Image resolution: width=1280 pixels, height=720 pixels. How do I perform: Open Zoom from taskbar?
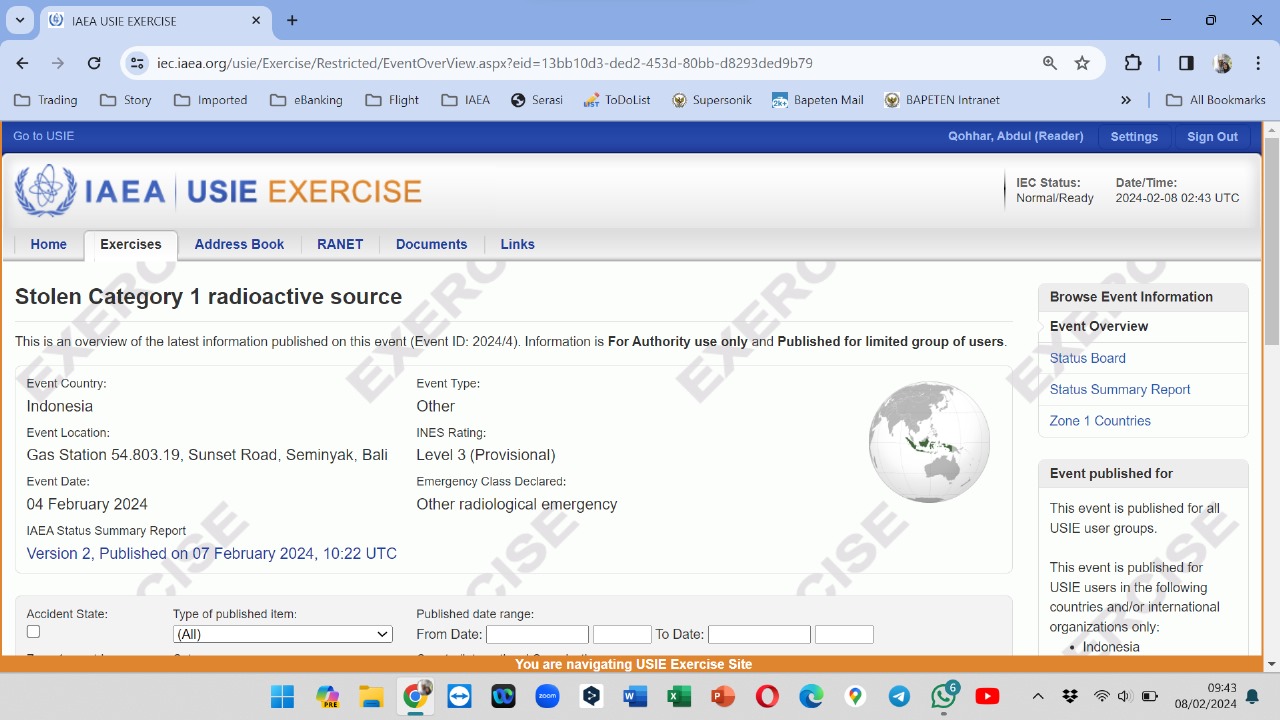click(547, 696)
